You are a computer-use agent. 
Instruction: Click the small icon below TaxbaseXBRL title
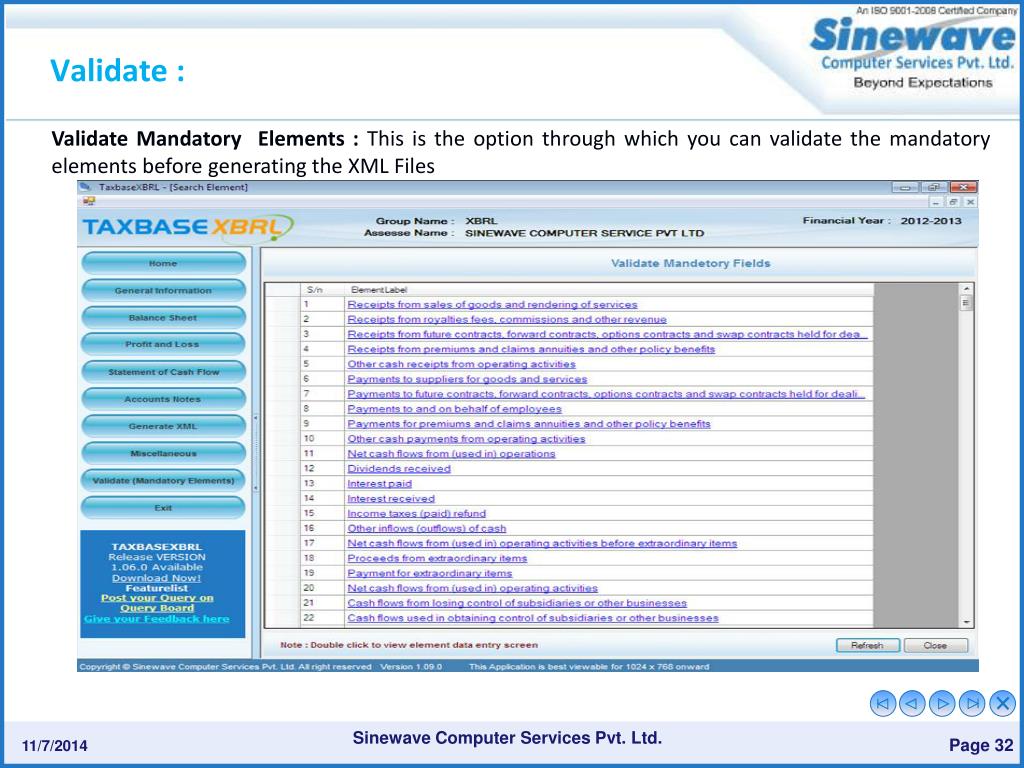[88, 201]
